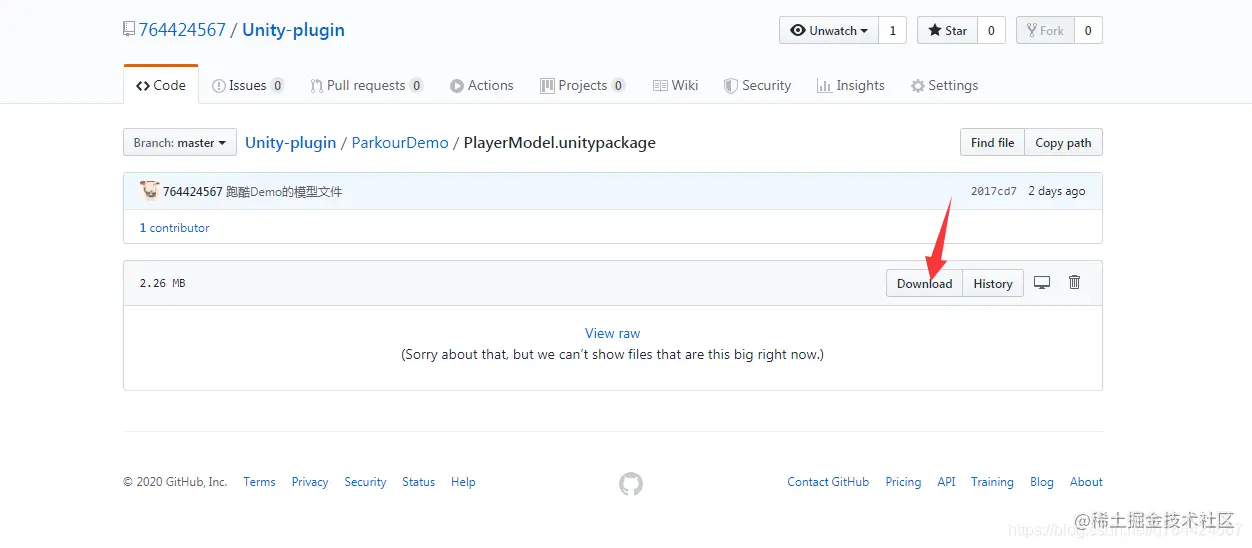The image size is (1252, 548).
Task: Click PlayerModel.unitypackage file name text
Action: (560, 142)
